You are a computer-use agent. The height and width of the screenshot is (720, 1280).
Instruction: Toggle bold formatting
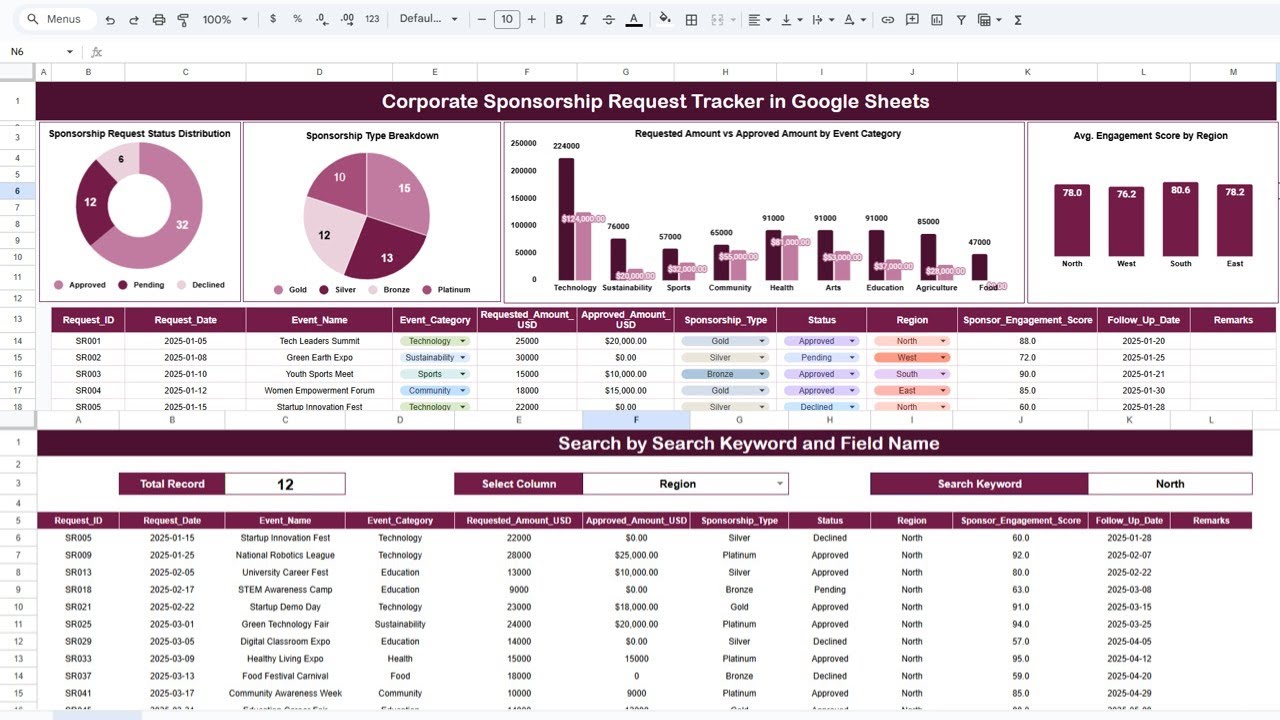559,20
